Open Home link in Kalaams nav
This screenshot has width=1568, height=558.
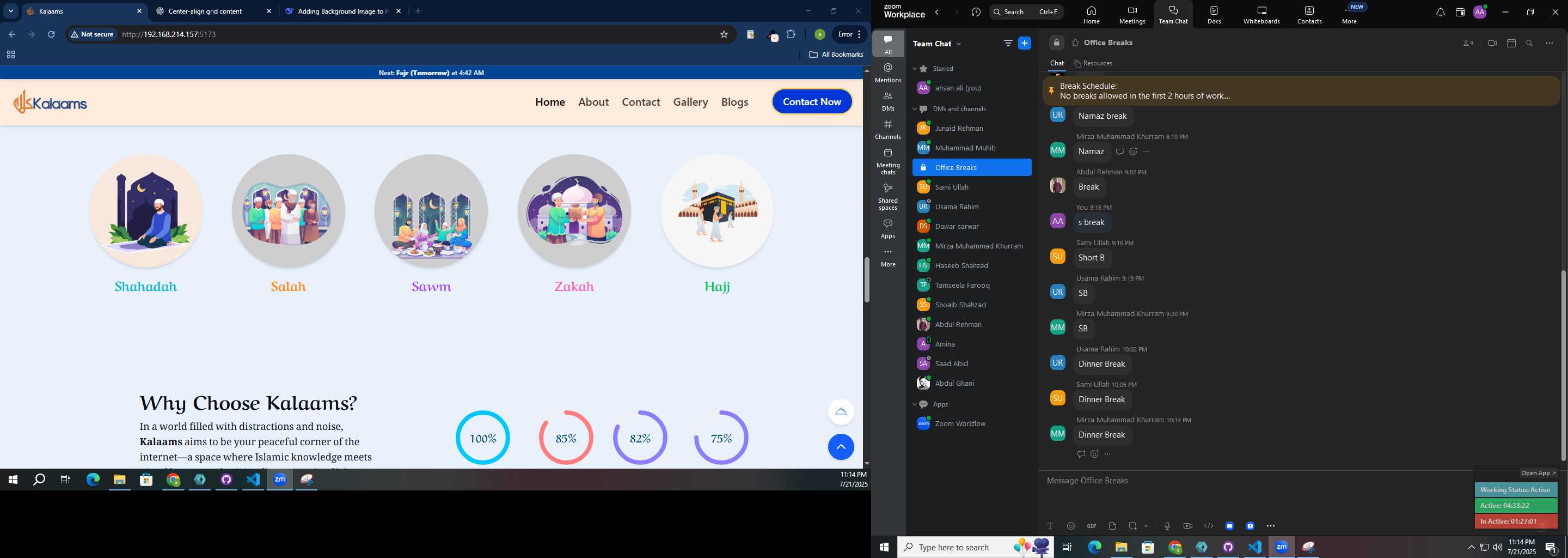550,102
